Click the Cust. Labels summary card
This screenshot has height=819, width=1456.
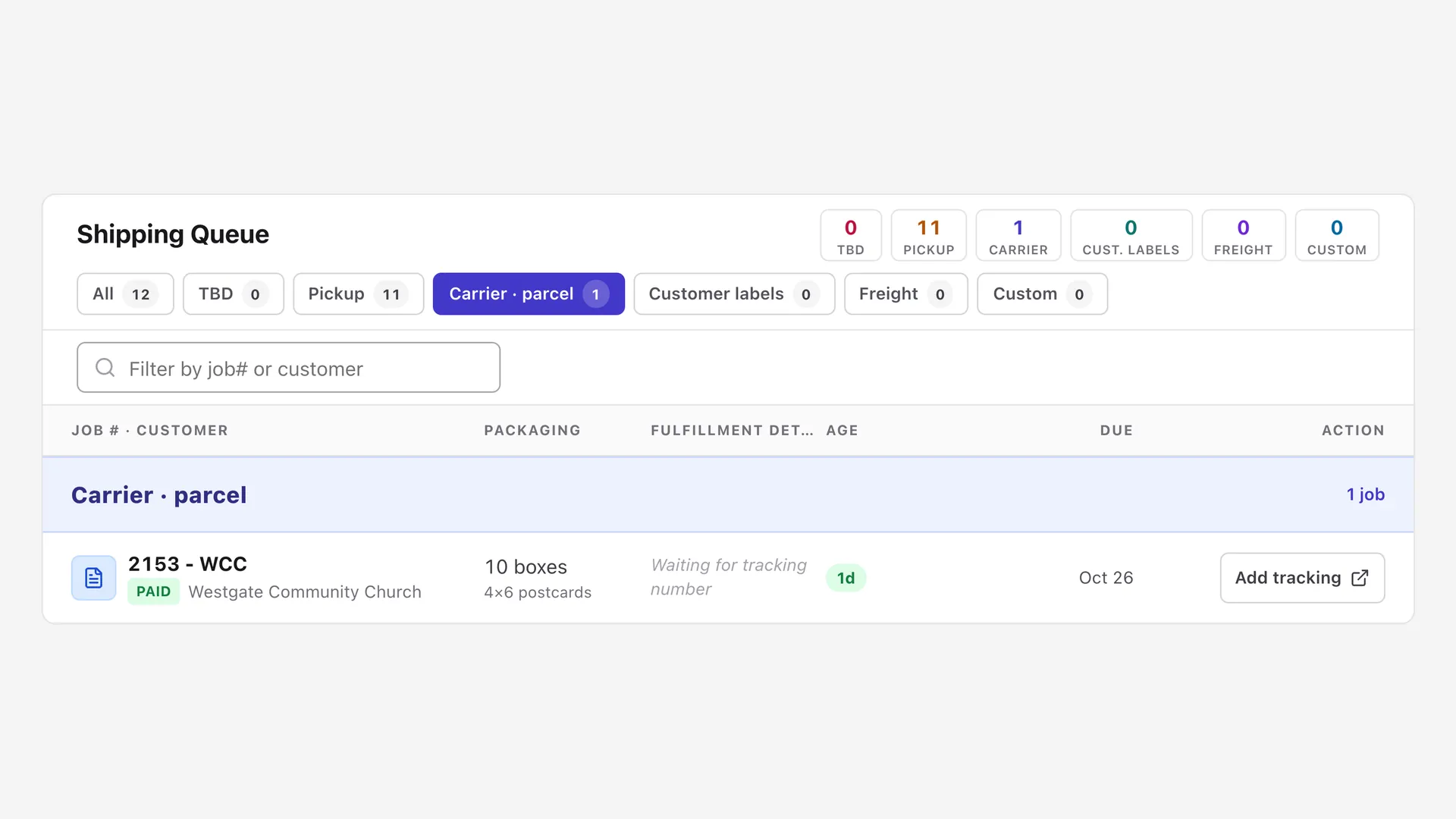click(1131, 235)
